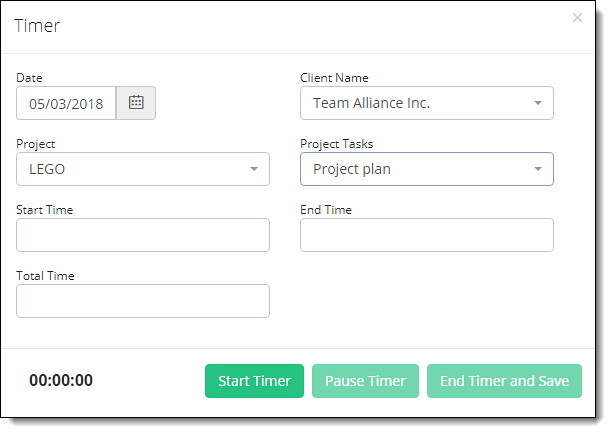This screenshot has width=611, height=433.
Task: Click the Pause Timer button
Action: [x=366, y=381]
